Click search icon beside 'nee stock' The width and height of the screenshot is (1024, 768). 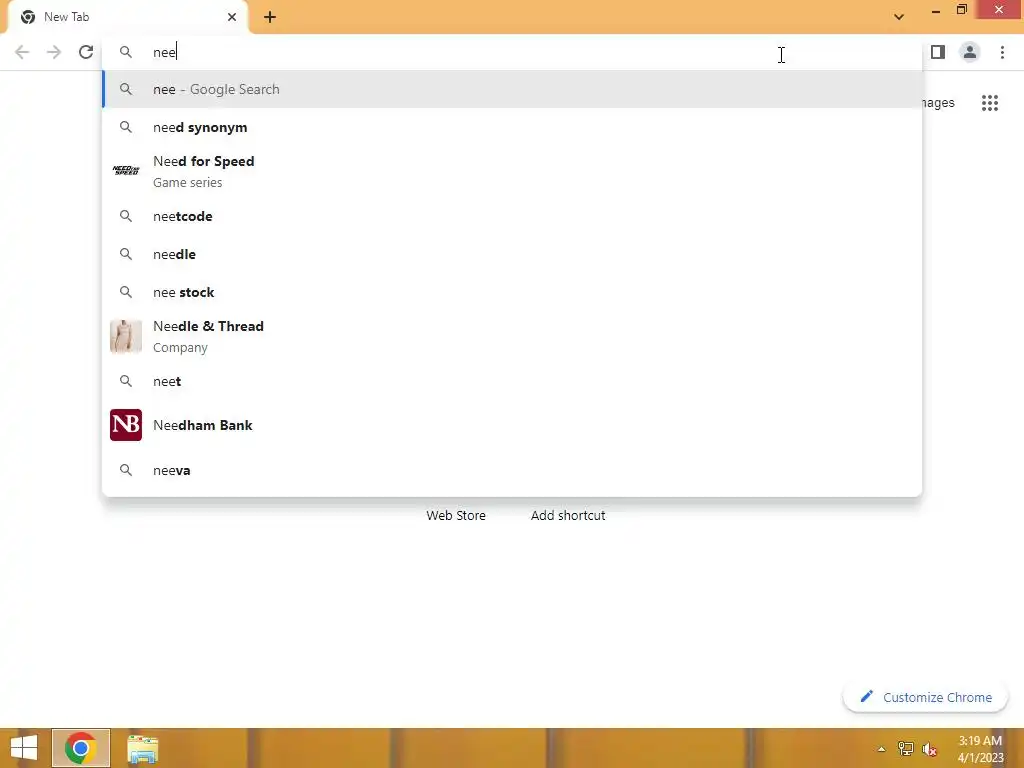tap(126, 292)
